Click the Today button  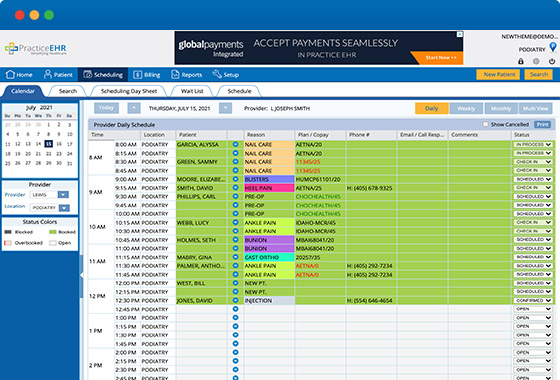[106, 108]
